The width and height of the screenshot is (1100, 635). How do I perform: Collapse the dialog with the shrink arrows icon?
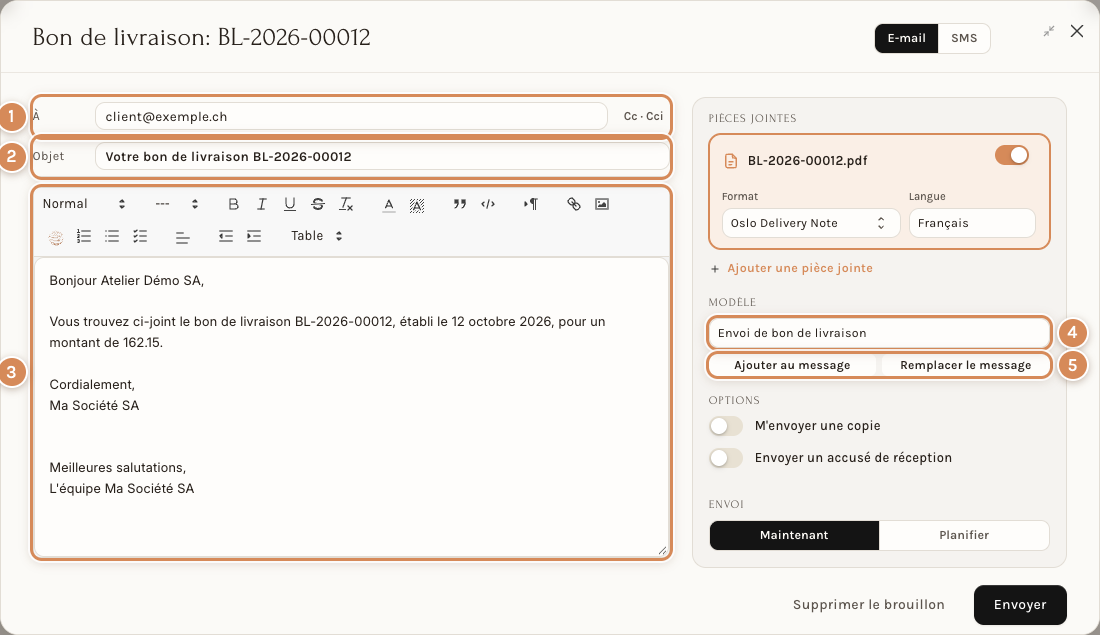point(1049,31)
